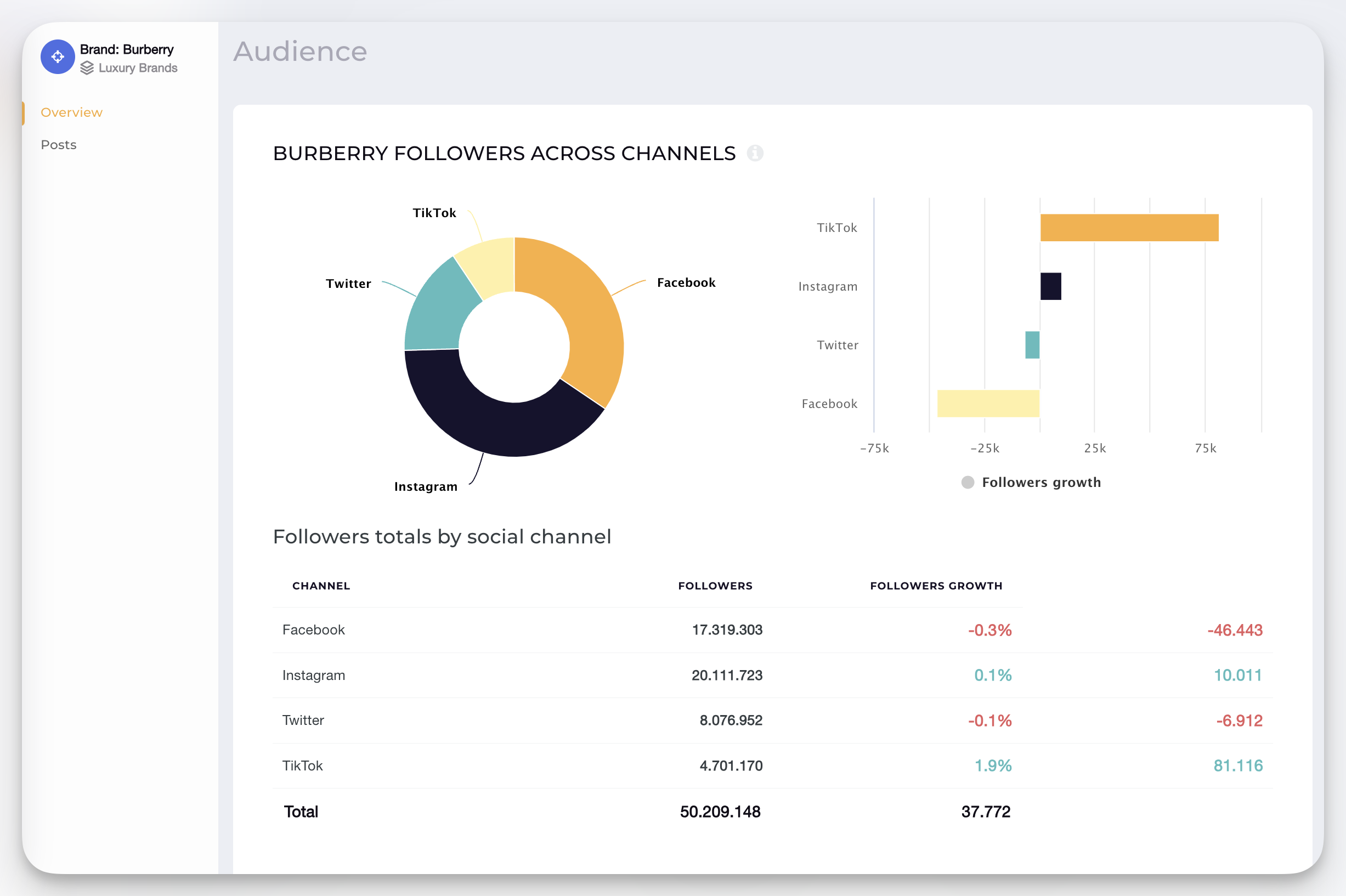Click the TikTok followers value 4.701.170
The width and height of the screenshot is (1346, 896).
731,765
